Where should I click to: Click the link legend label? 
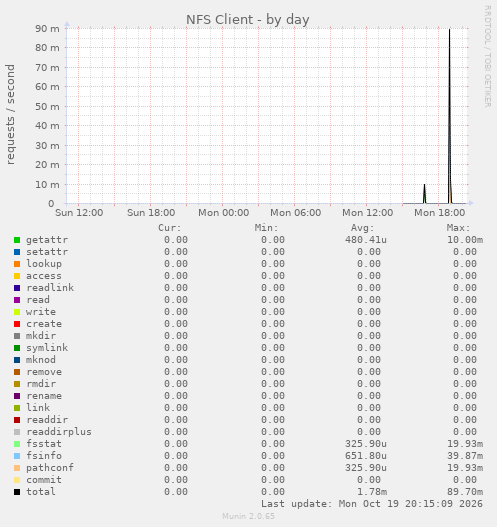pyautogui.click(x=38, y=408)
